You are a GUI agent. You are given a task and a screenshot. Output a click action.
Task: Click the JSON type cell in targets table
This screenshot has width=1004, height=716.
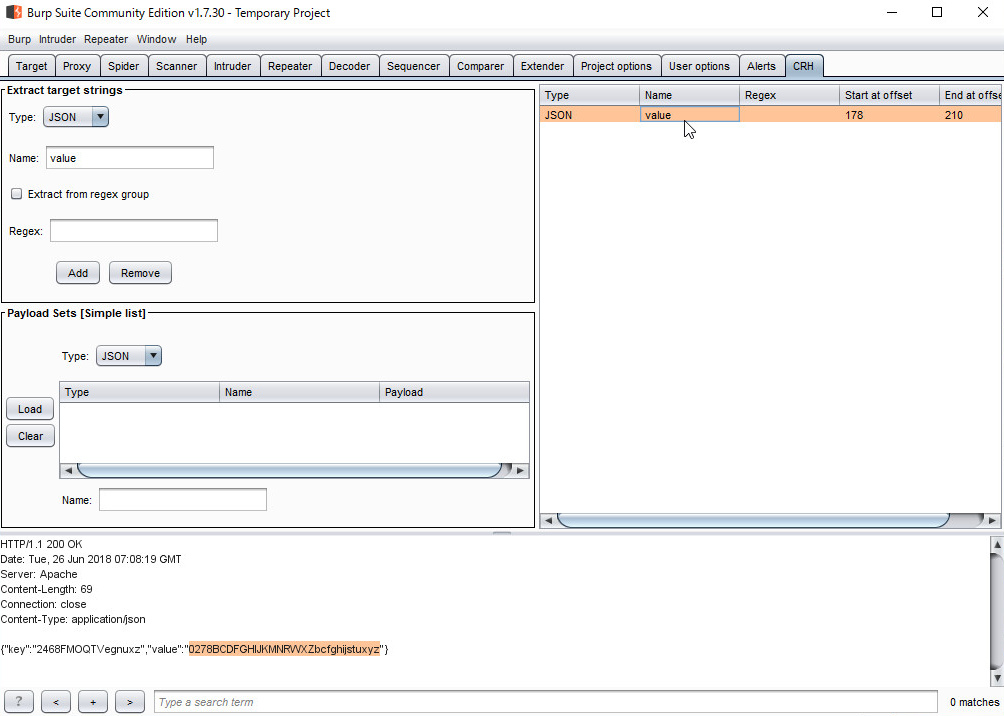589,115
